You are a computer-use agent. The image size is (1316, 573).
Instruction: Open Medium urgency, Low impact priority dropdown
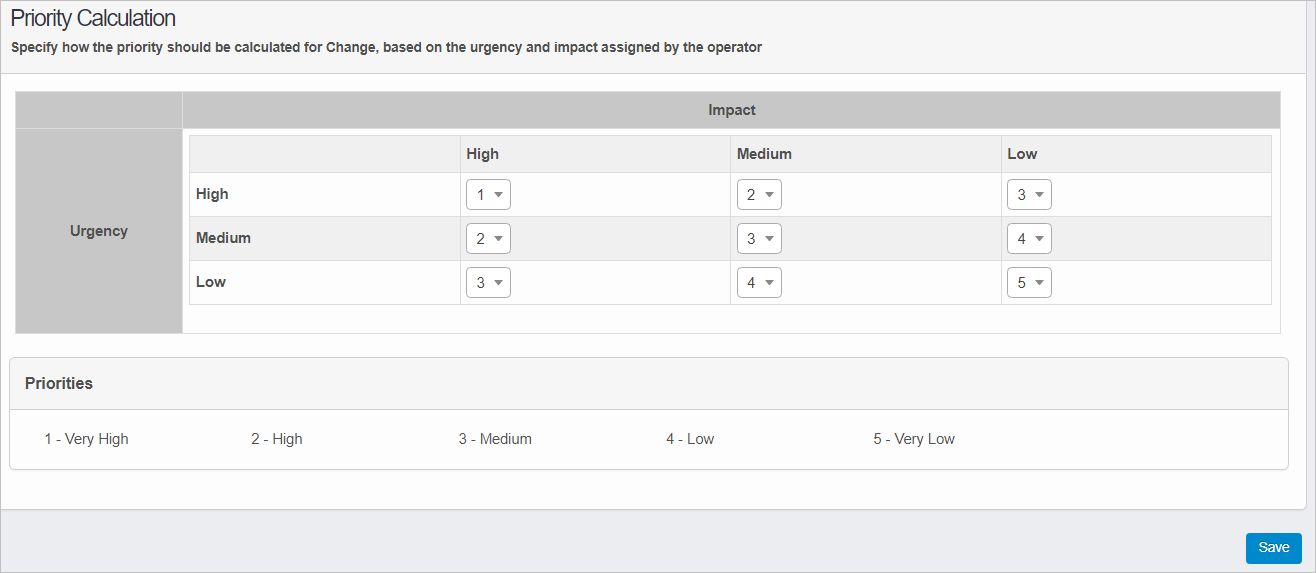tap(1029, 239)
